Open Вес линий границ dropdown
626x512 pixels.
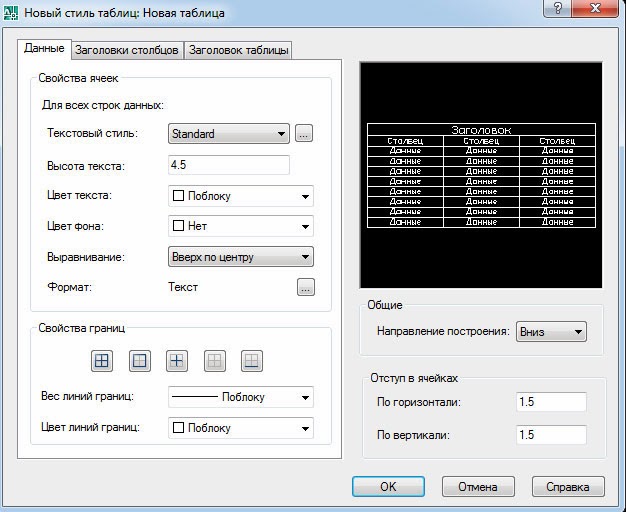click(241, 397)
